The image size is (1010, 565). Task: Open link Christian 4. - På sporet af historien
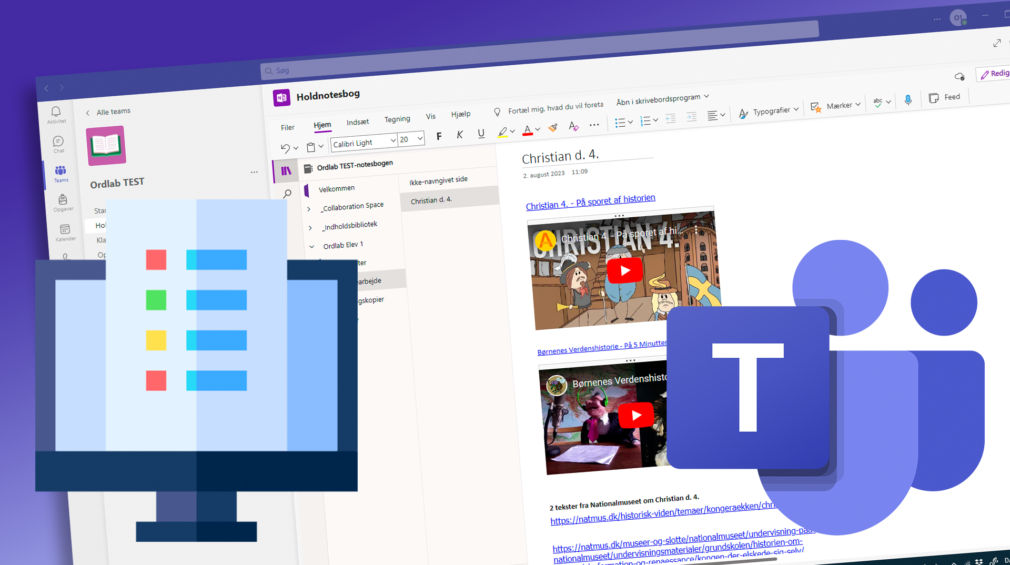[590, 202]
